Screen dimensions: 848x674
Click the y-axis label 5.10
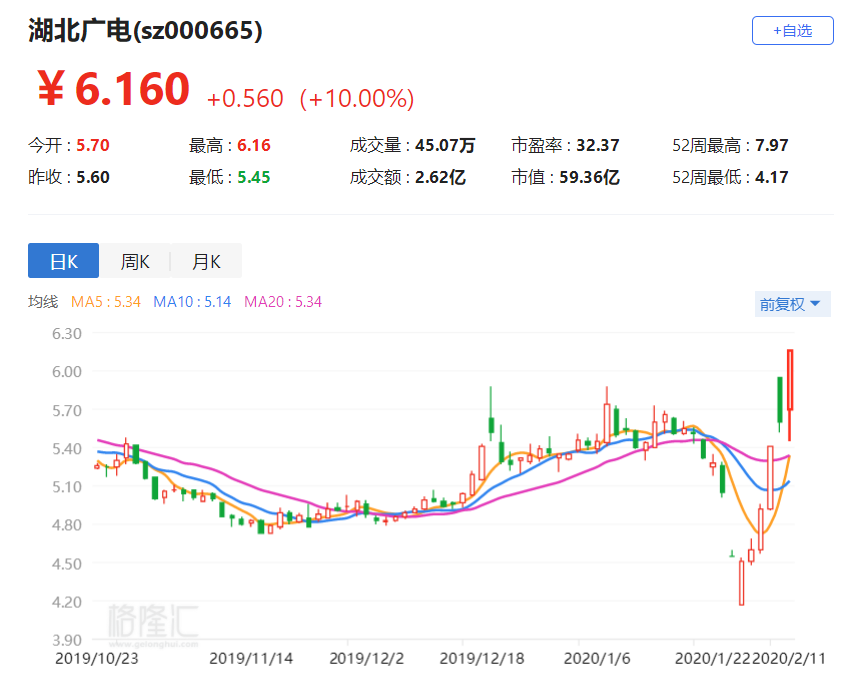point(67,486)
